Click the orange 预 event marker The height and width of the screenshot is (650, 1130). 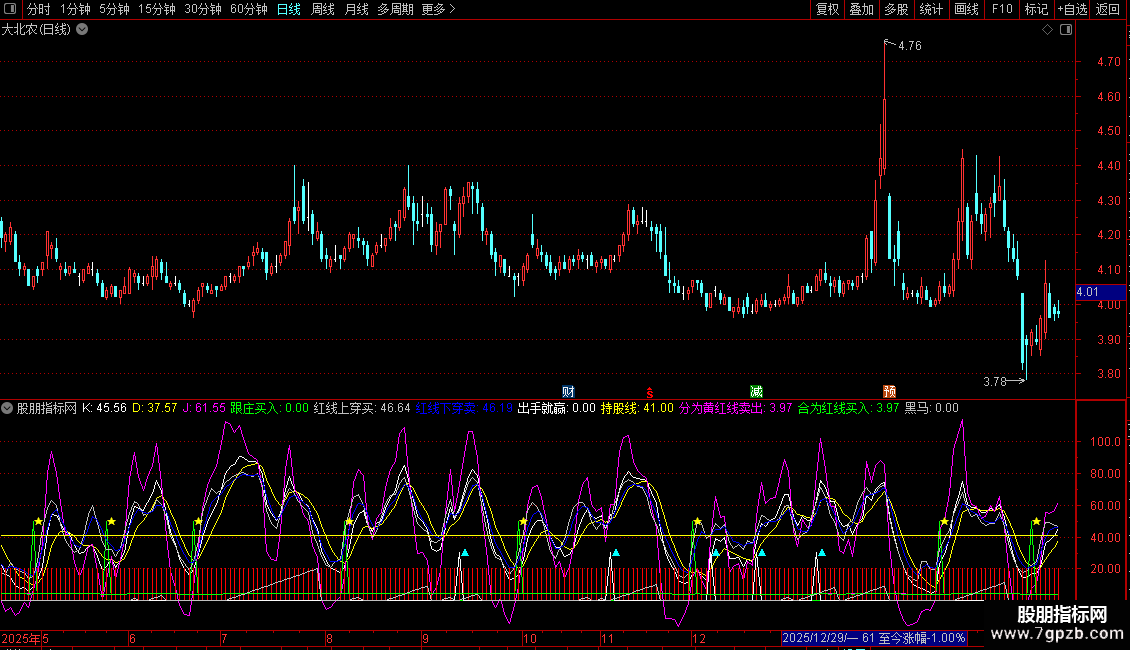(x=889, y=391)
